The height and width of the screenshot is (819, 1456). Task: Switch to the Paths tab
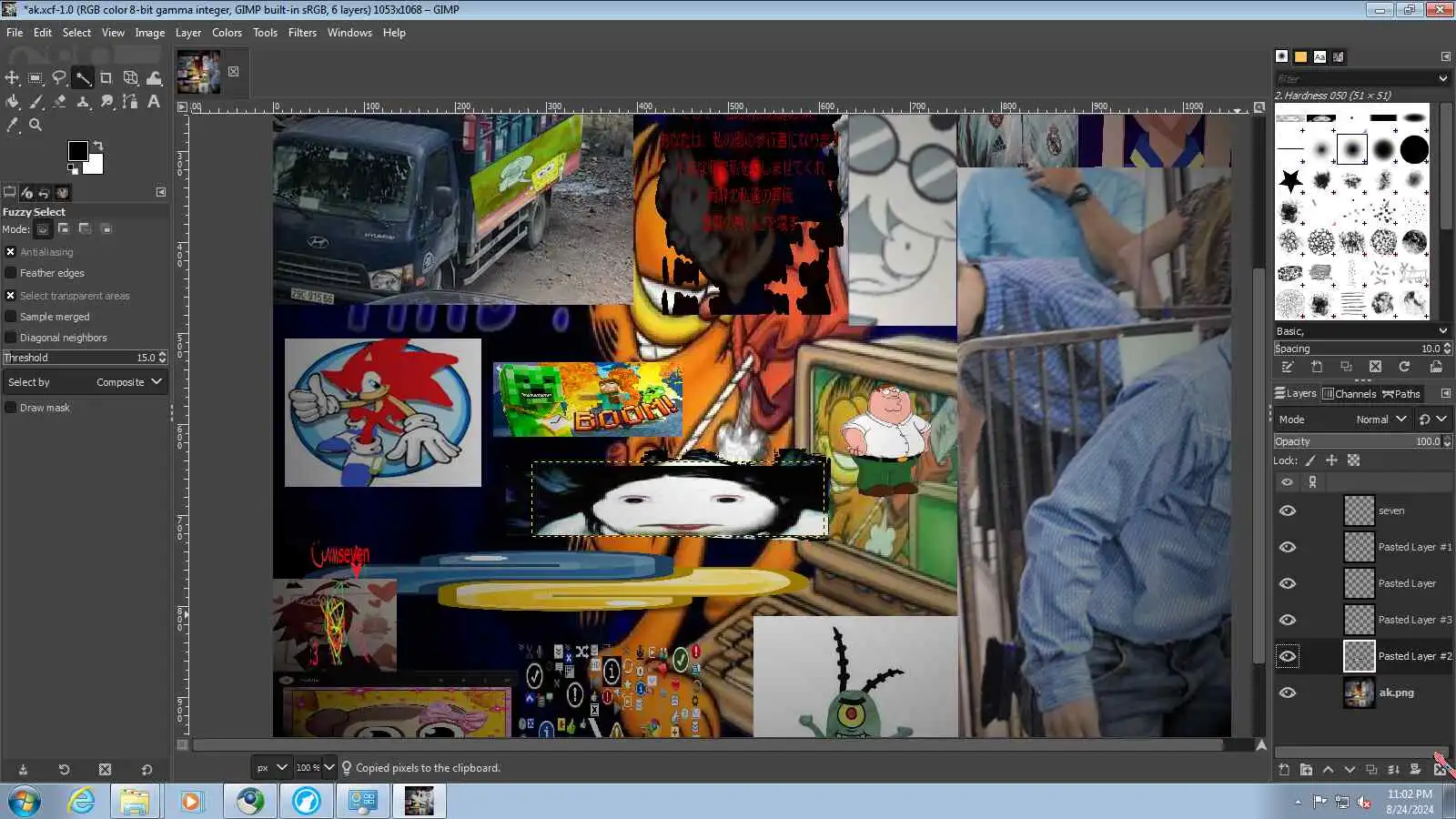pyautogui.click(x=1400, y=394)
